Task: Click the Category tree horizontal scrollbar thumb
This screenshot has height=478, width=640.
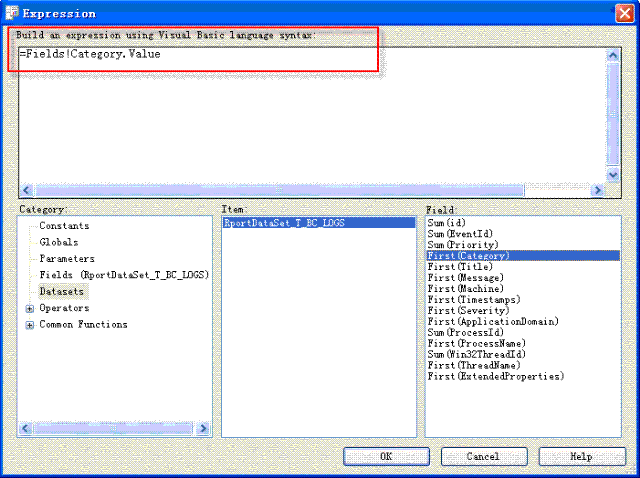Action: [113, 429]
